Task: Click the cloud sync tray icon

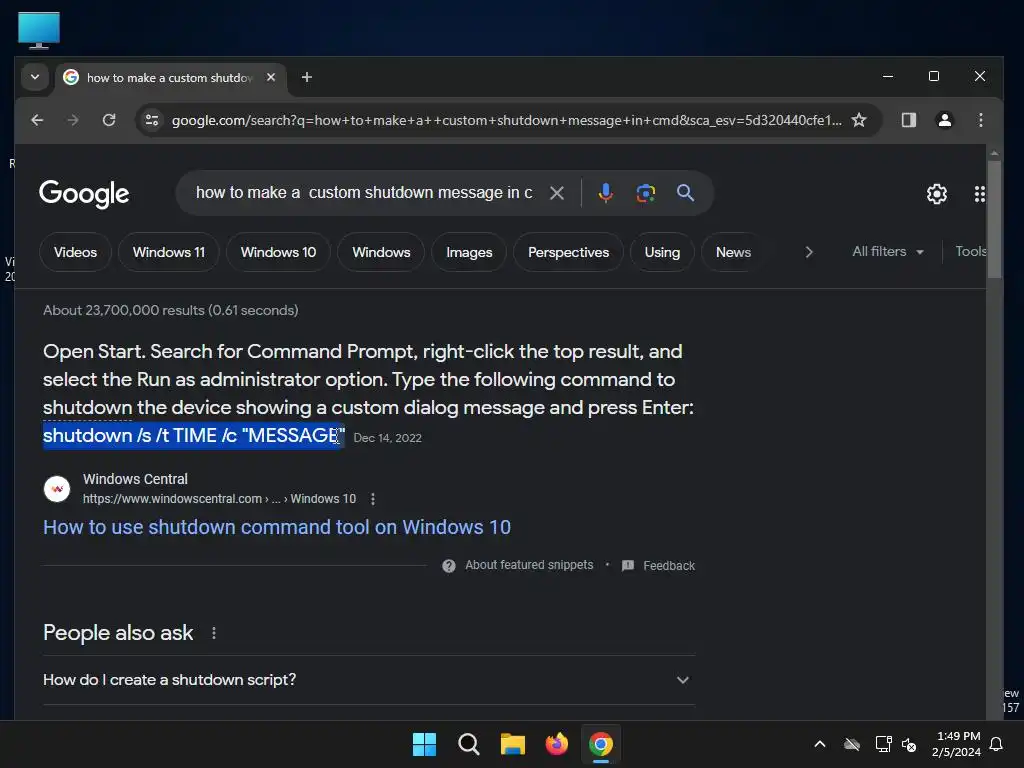Action: coord(852,744)
